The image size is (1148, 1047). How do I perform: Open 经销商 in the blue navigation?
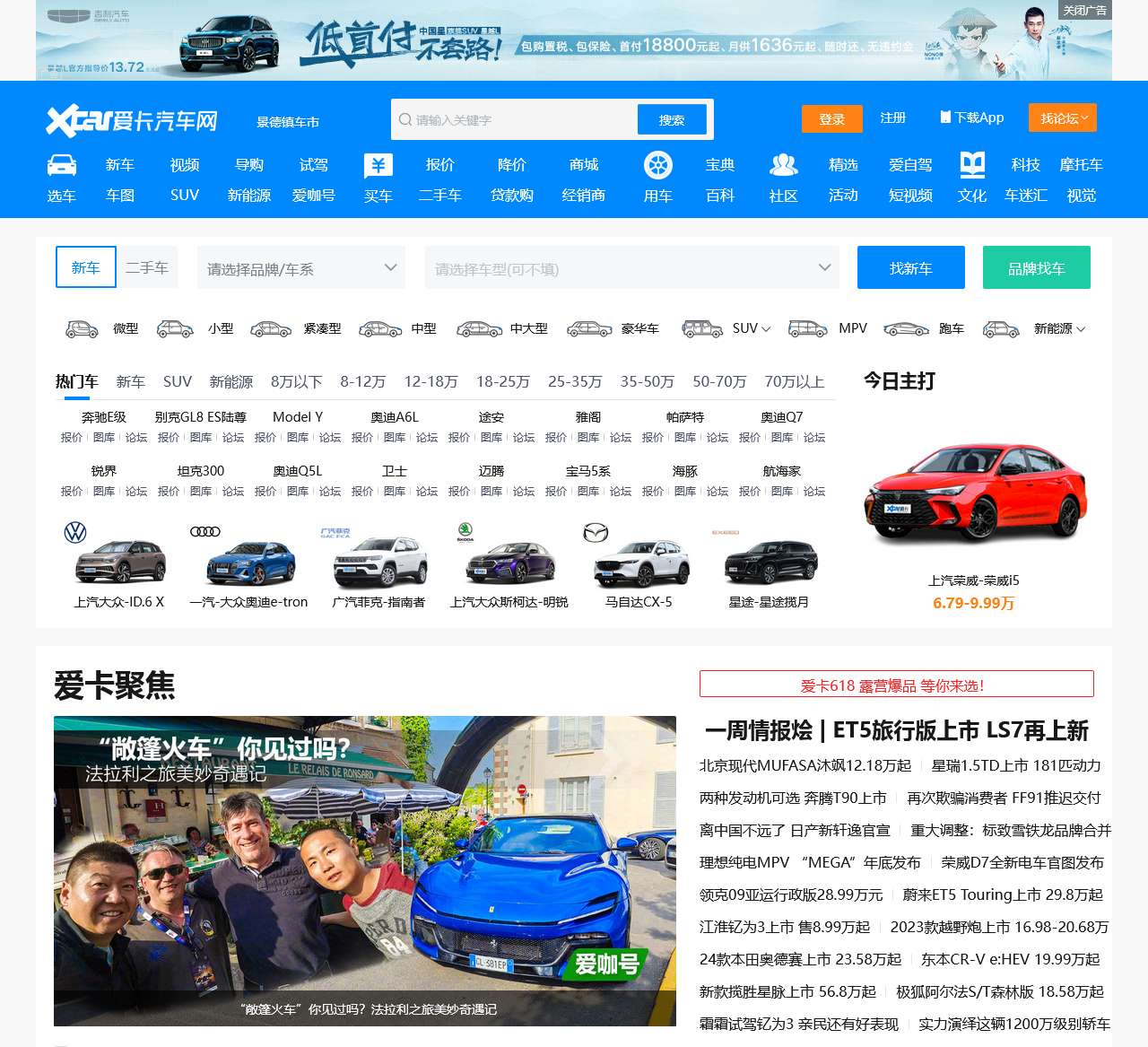click(x=584, y=196)
